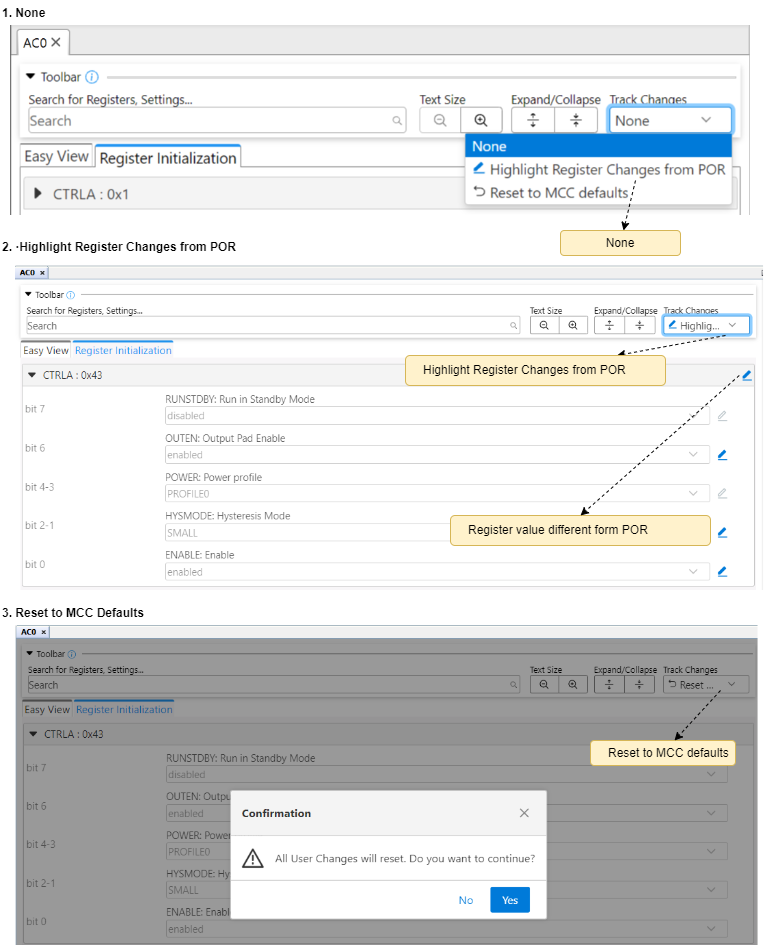Viewport: 764px width, 945px height.
Task: Click the zoom-in text size icon in section 1
Action: (x=481, y=120)
